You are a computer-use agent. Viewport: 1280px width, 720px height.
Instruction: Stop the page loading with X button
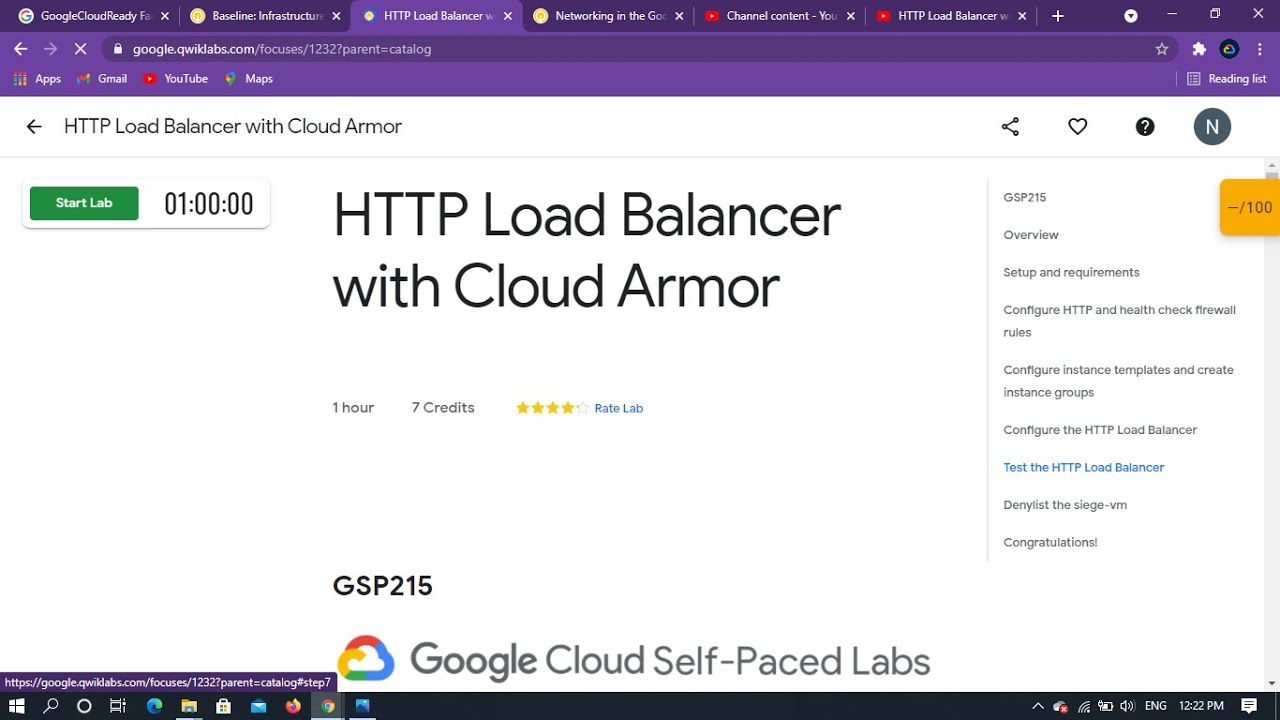pos(81,49)
